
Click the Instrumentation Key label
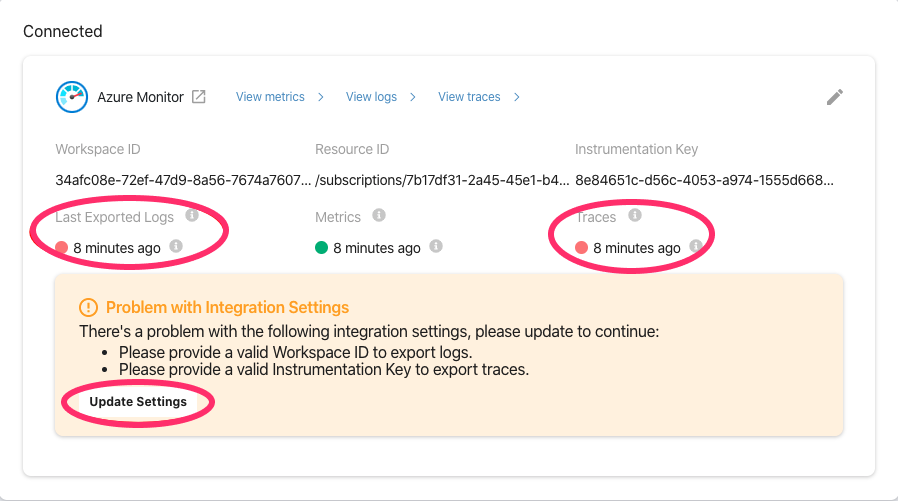(x=636, y=149)
